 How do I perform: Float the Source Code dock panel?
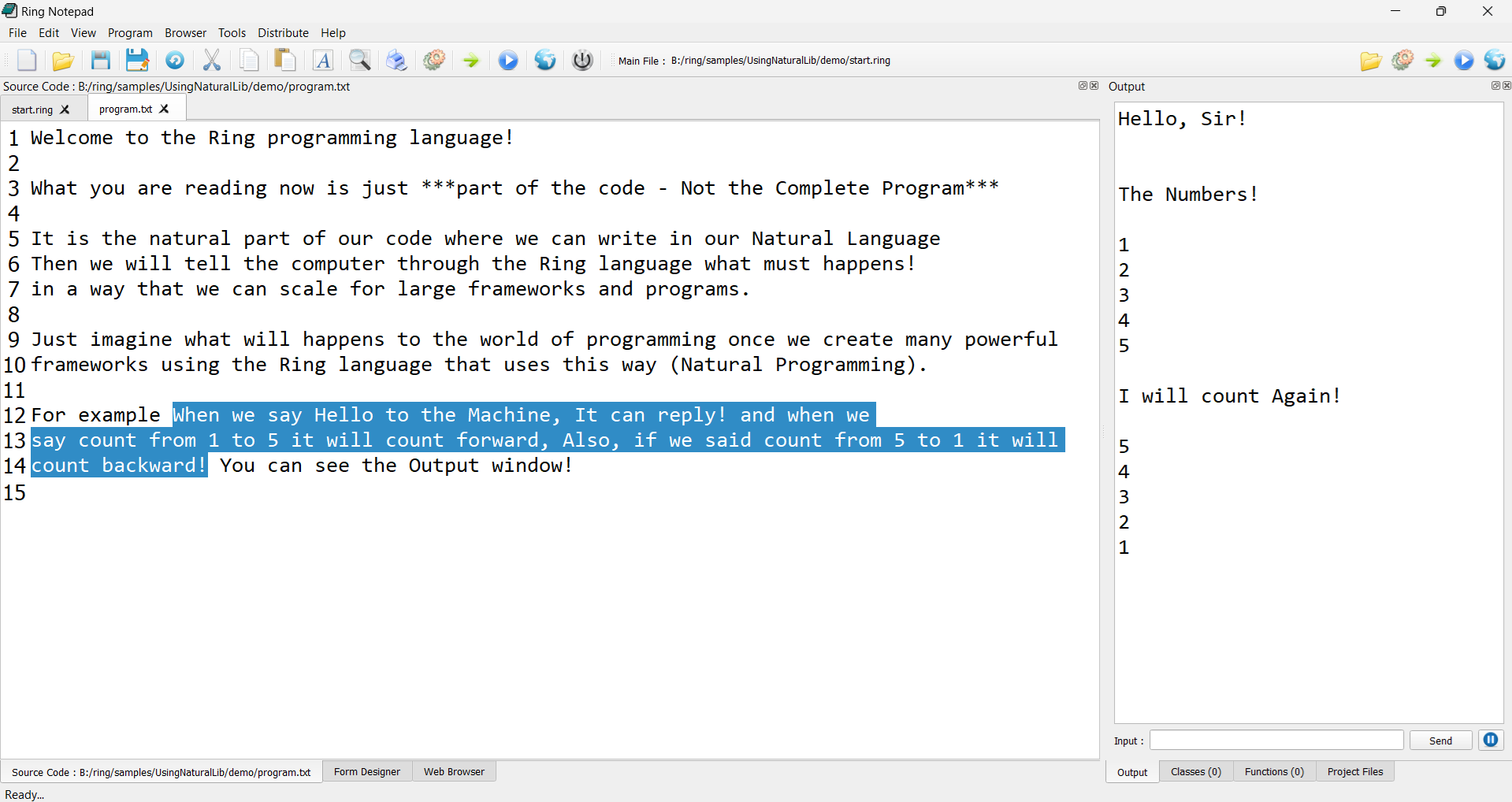(1083, 85)
